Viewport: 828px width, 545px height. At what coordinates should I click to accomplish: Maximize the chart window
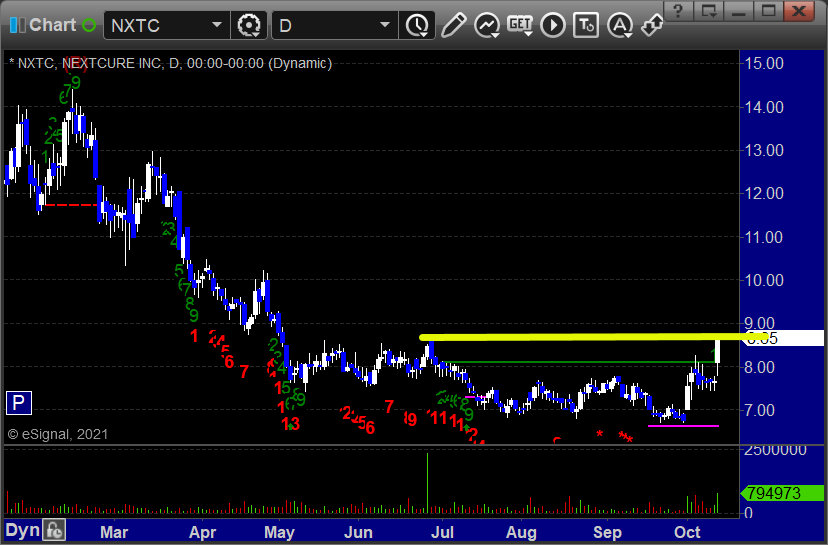click(x=769, y=11)
